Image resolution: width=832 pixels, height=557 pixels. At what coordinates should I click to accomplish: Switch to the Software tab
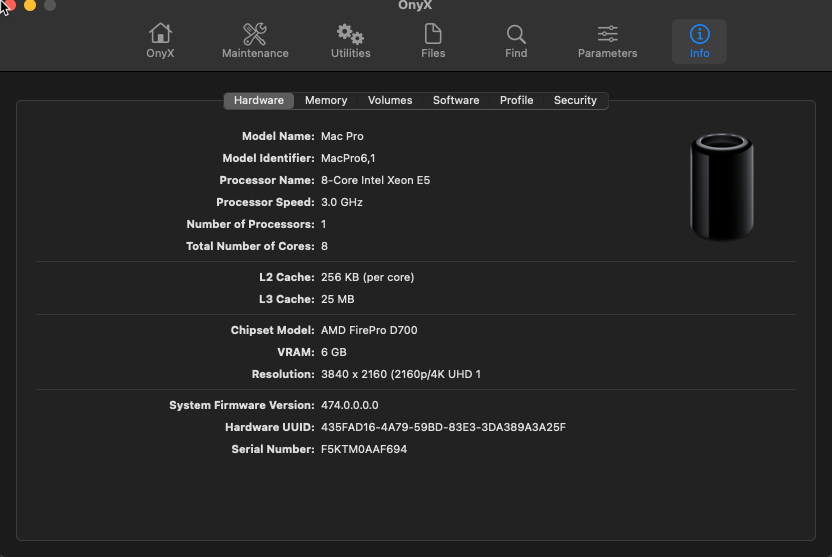pos(456,100)
